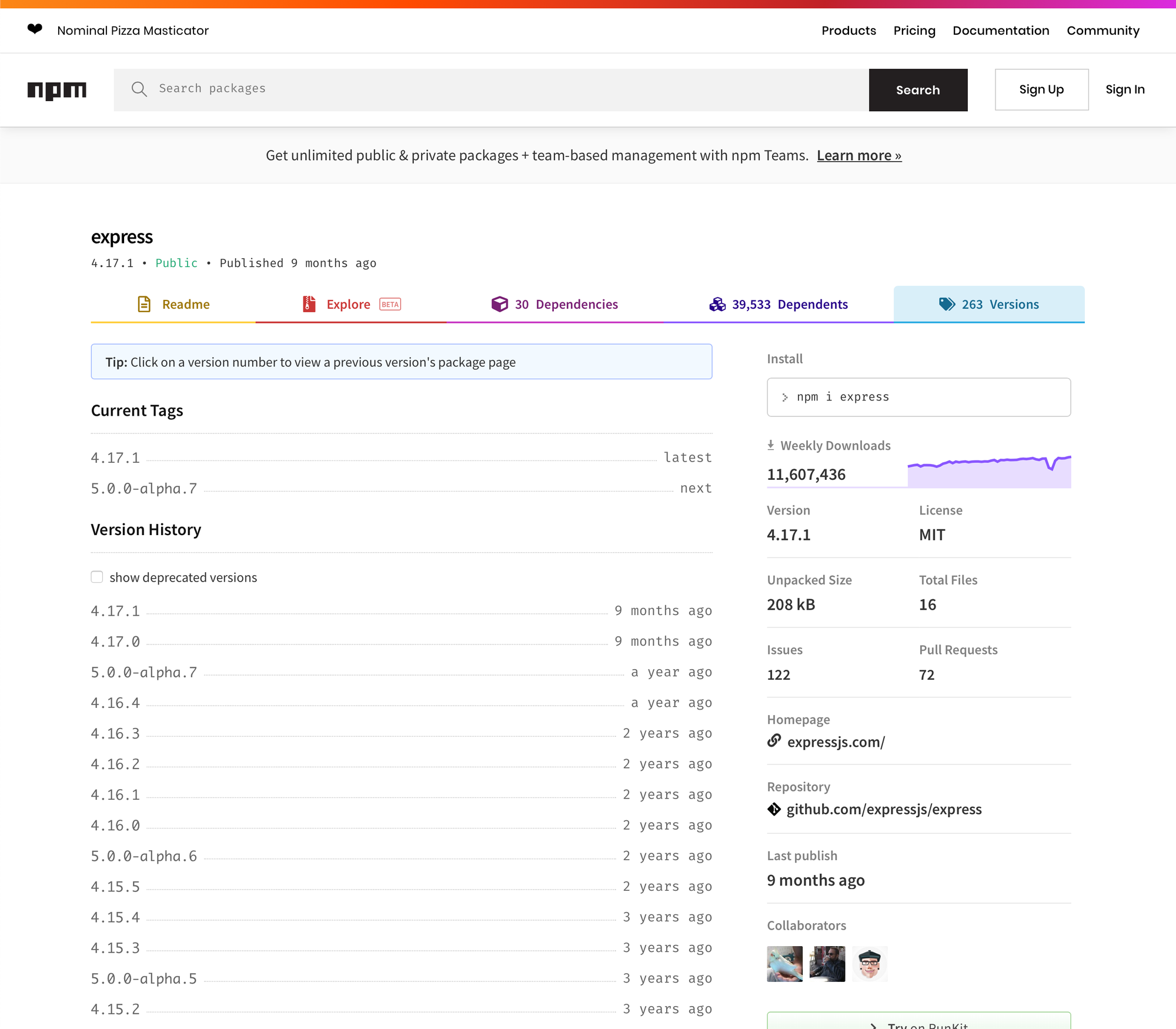Open version 4.15.2
Image resolution: width=1176 pixels, height=1029 pixels.
tap(115, 1010)
